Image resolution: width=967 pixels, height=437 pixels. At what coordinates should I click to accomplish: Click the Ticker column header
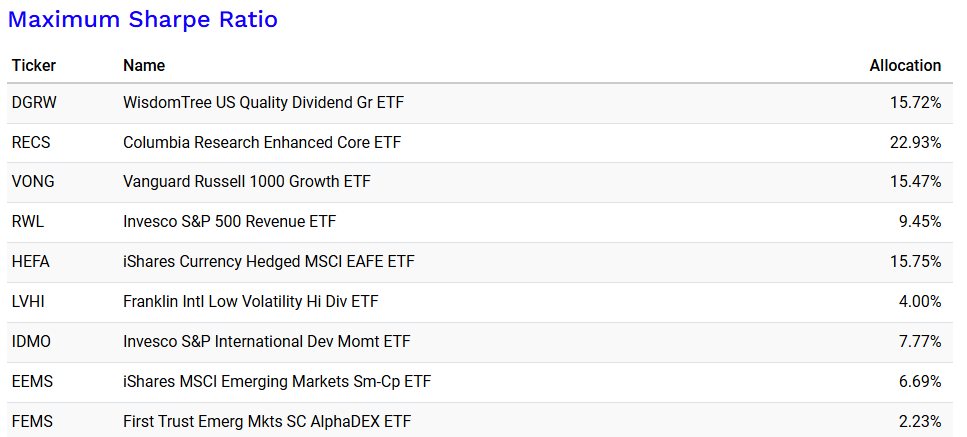click(34, 66)
